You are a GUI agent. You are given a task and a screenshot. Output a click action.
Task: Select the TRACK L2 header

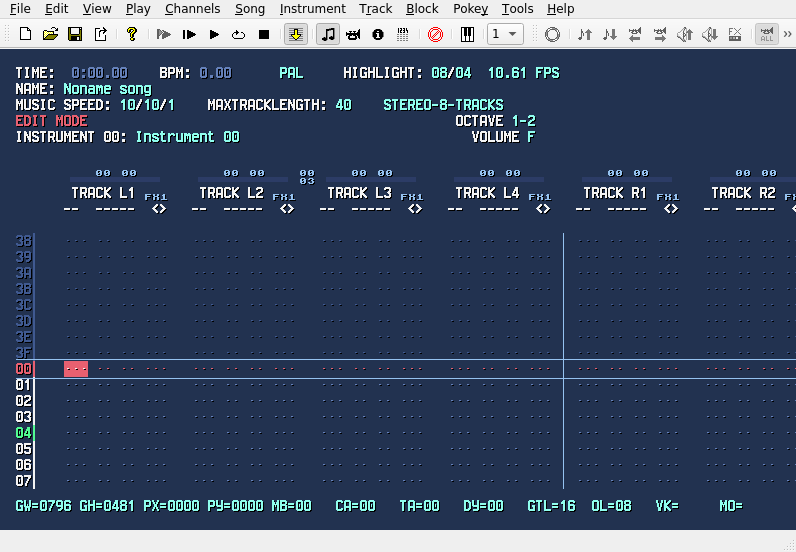click(231, 193)
